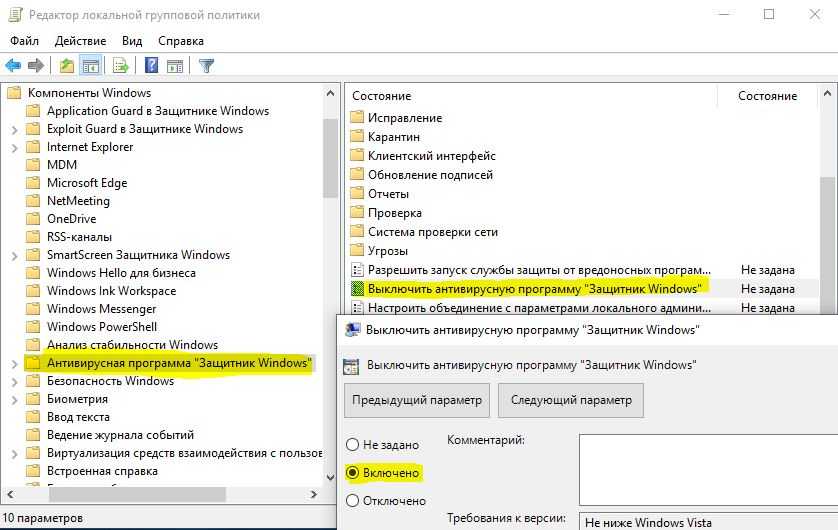
Task: Open the Справка menu
Action: 181,41
